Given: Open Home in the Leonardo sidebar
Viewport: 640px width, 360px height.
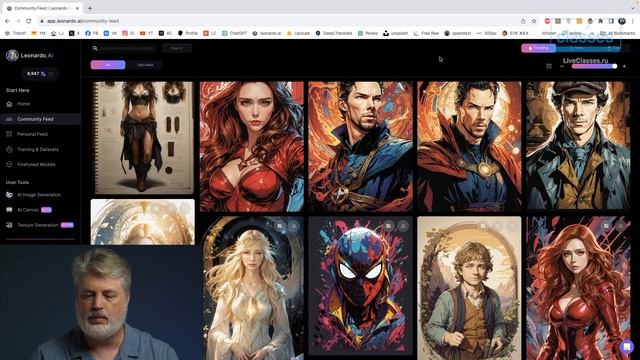Looking at the screenshot, I should coord(23,104).
